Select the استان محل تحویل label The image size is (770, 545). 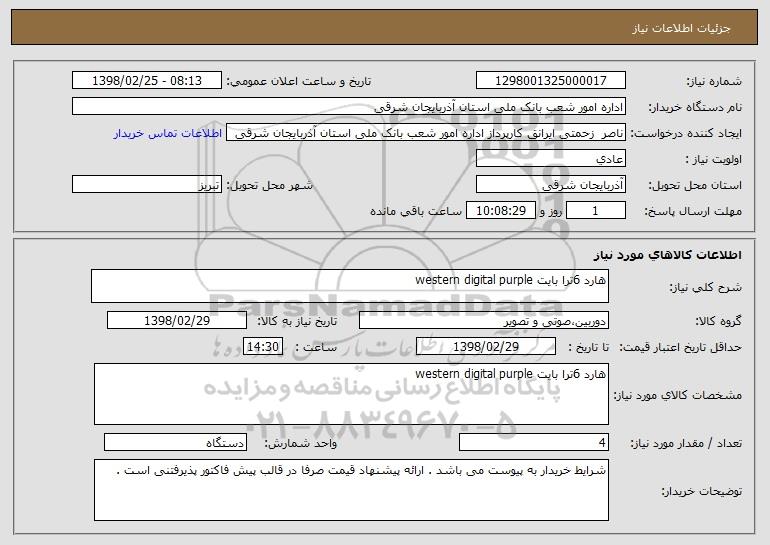coord(695,186)
